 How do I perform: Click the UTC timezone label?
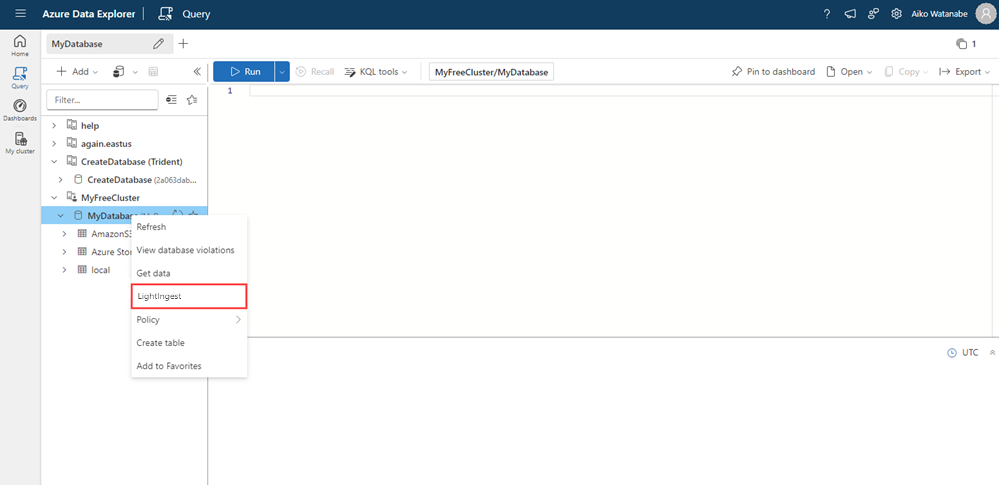pos(970,352)
